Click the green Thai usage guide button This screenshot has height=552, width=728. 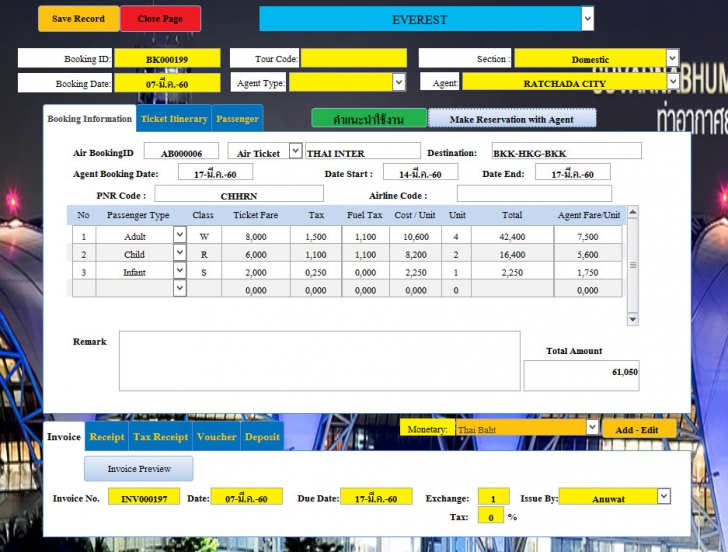click(369, 118)
